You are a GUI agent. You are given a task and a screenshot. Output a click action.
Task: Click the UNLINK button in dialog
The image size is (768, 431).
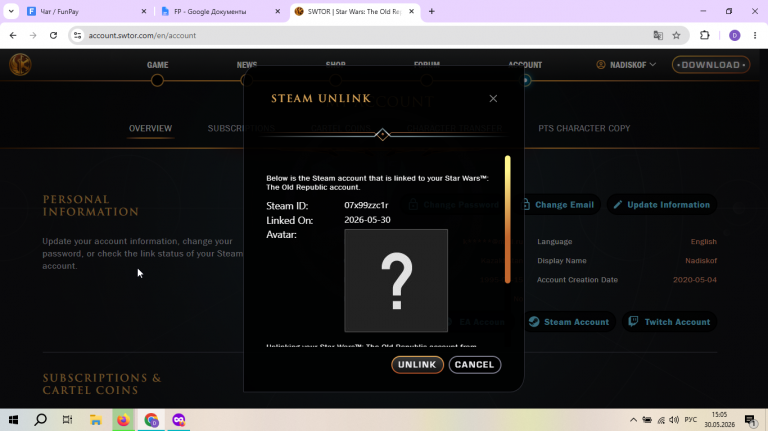point(417,364)
